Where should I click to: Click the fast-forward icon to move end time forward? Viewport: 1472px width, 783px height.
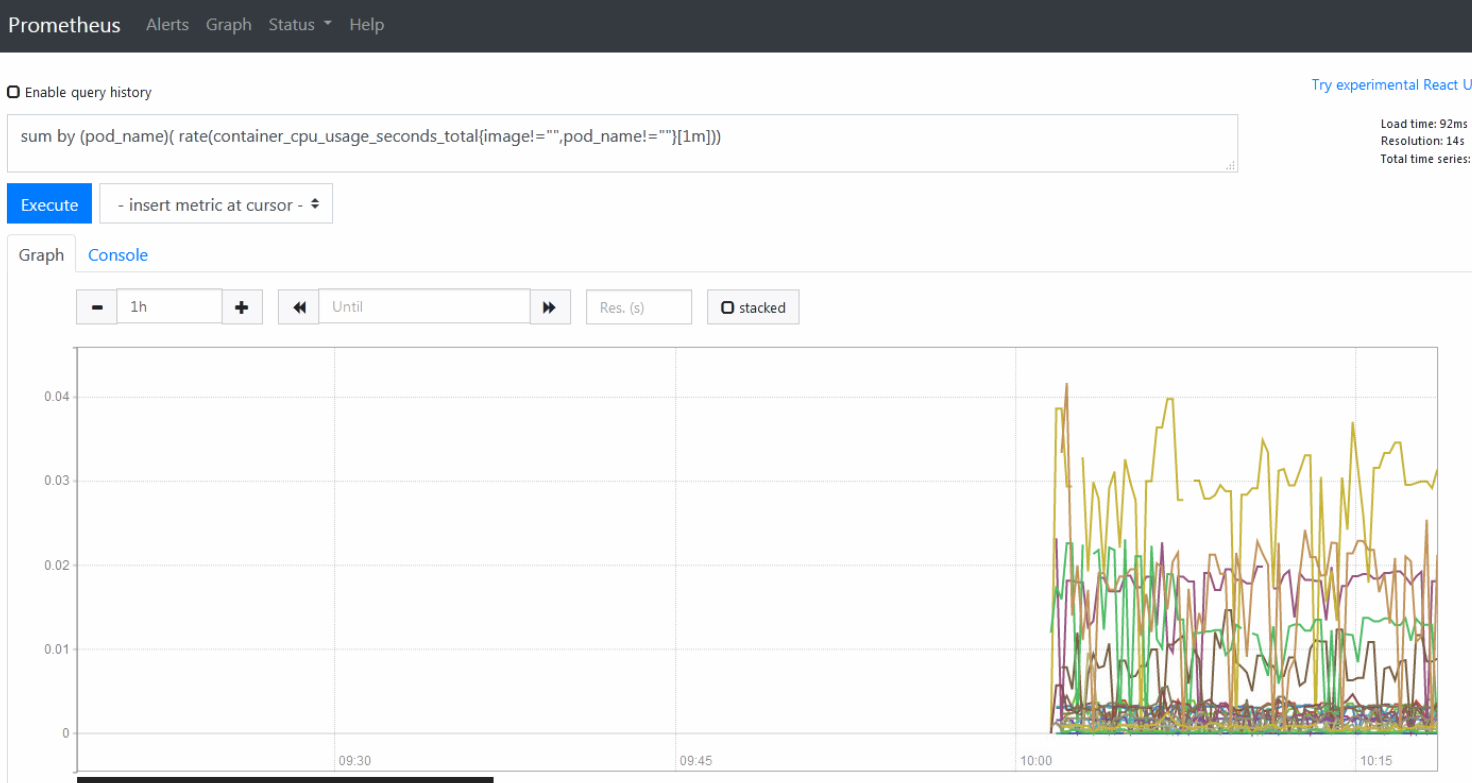tap(549, 308)
